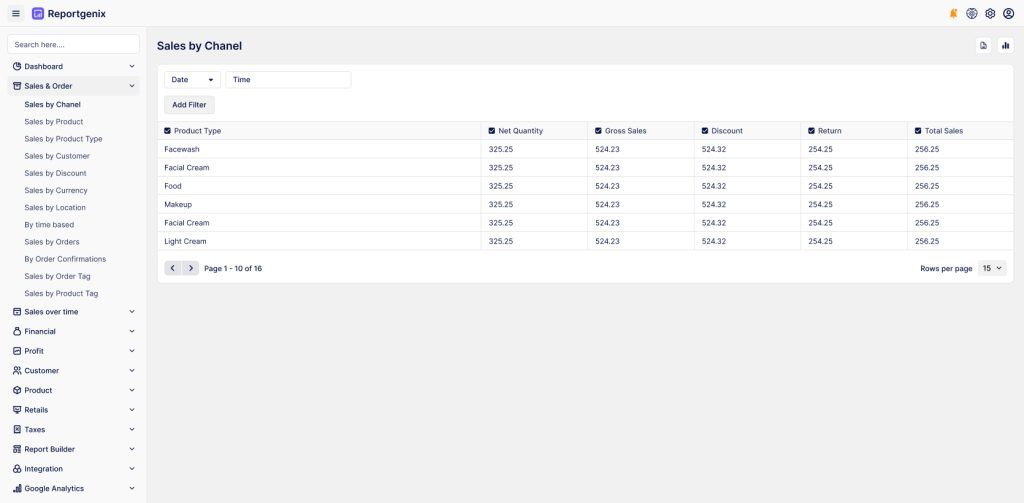This screenshot has height=503, width=1024.
Task: Expand the Profit chevron
Action: point(132,351)
